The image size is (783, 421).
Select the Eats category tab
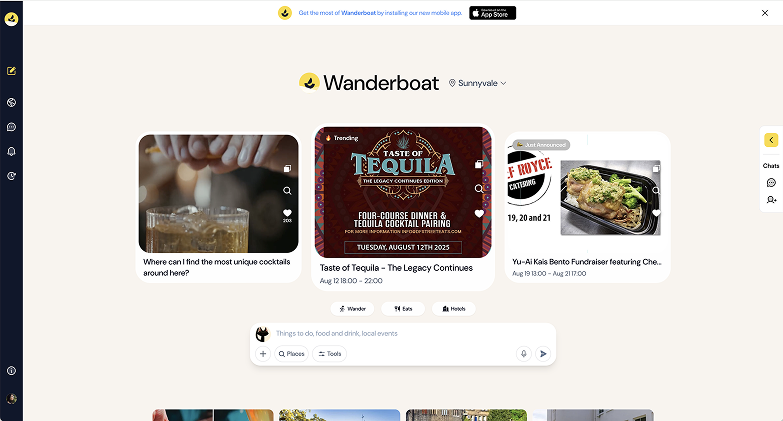click(x=403, y=309)
